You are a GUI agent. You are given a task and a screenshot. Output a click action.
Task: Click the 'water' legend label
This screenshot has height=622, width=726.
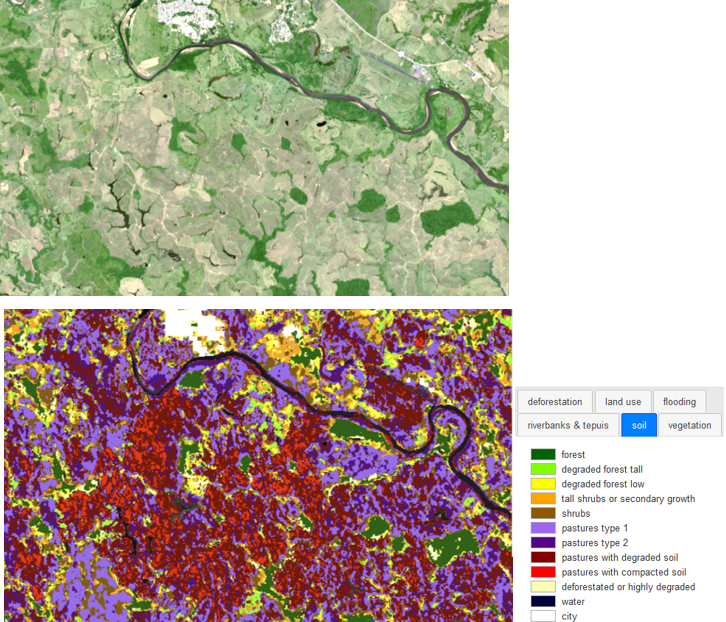573,602
